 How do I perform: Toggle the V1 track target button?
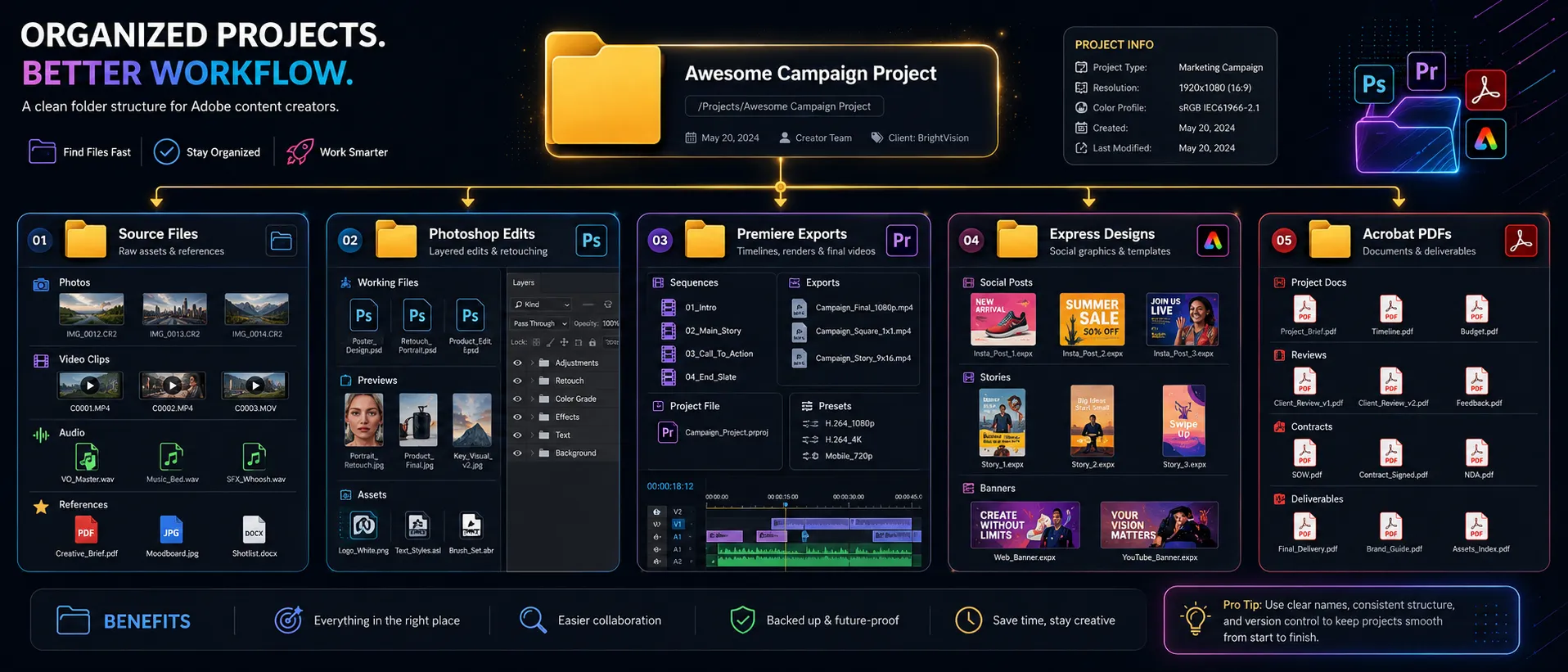678,524
